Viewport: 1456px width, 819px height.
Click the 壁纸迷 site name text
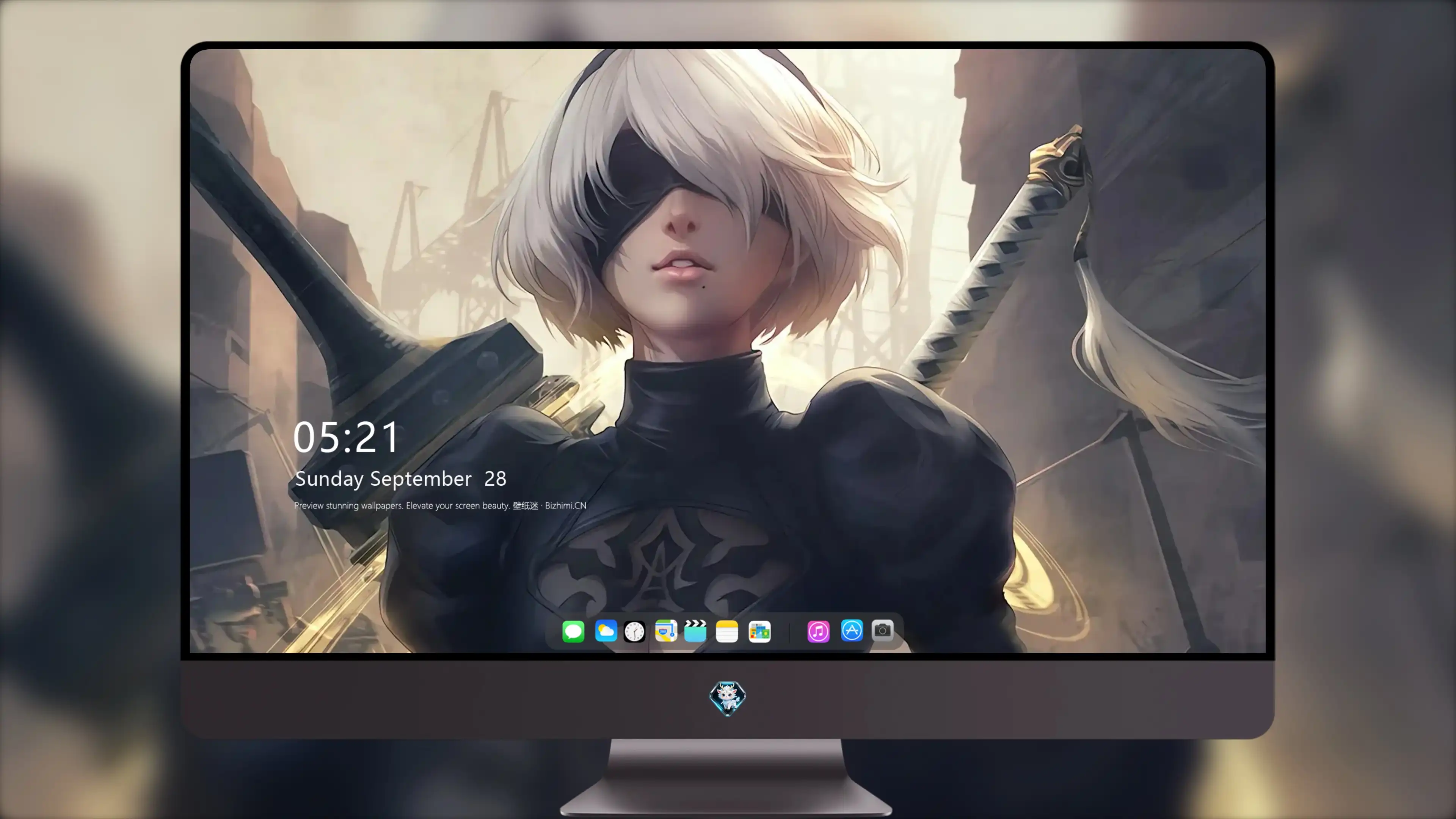(525, 505)
